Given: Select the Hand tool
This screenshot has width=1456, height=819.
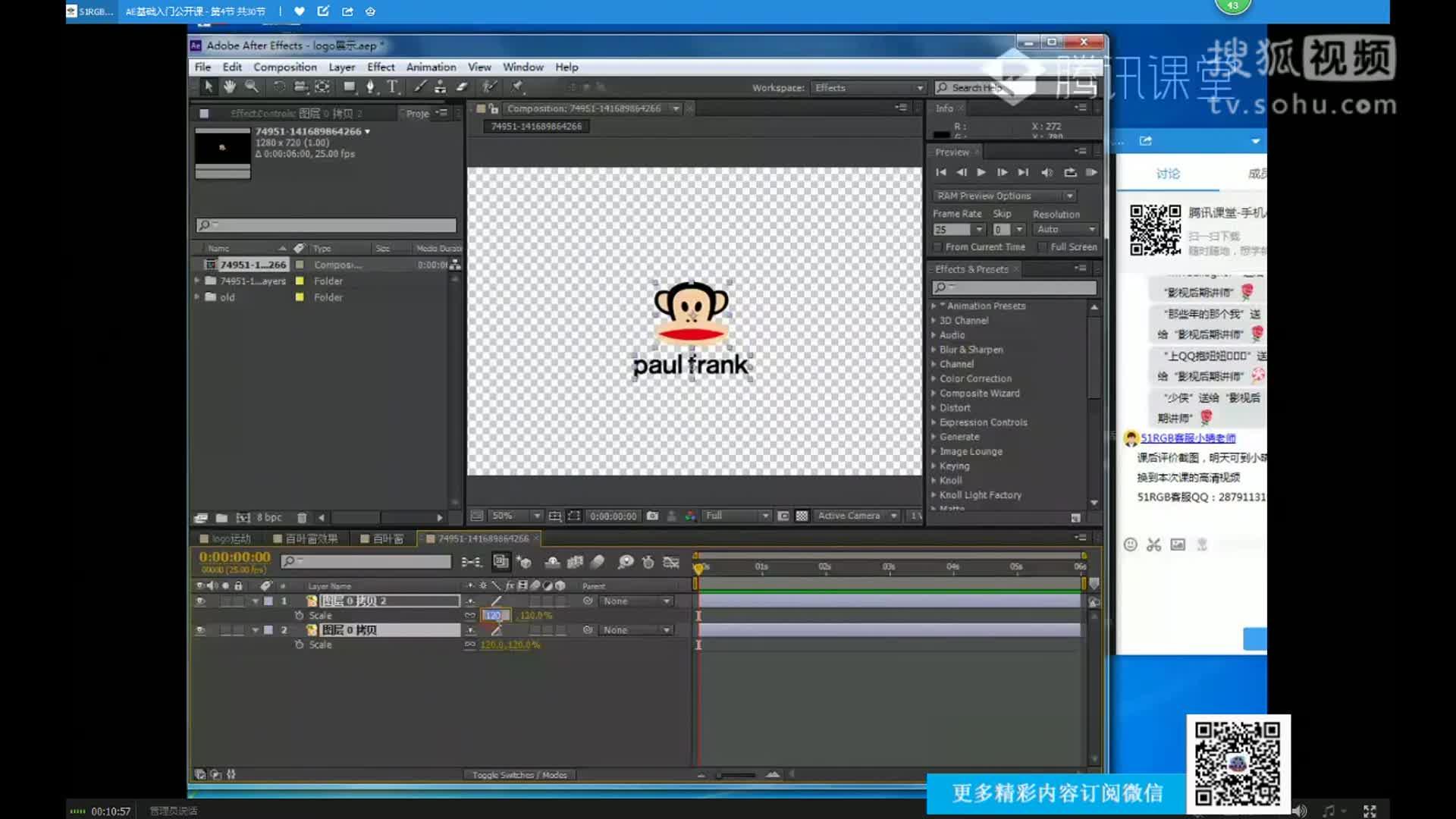Looking at the screenshot, I should point(229,86).
